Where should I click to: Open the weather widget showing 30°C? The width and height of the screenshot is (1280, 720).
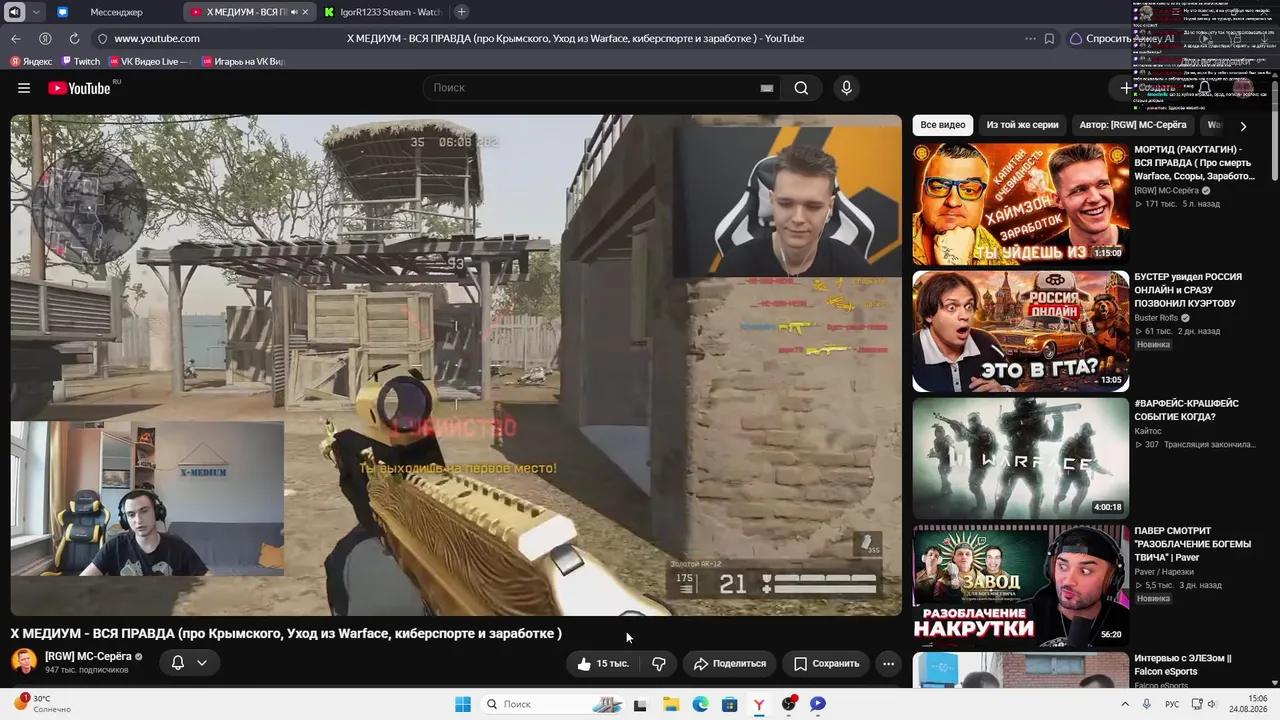[42, 704]
